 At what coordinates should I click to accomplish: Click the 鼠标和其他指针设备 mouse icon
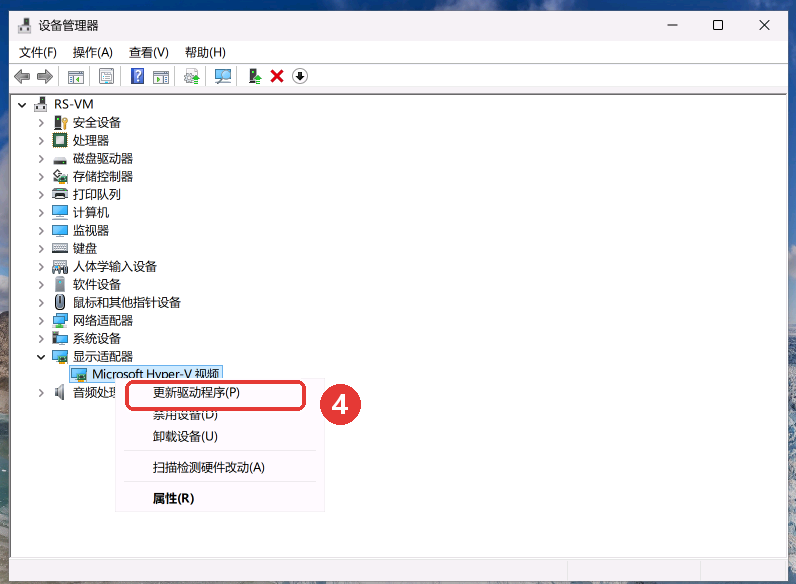(x=60, y=302)
